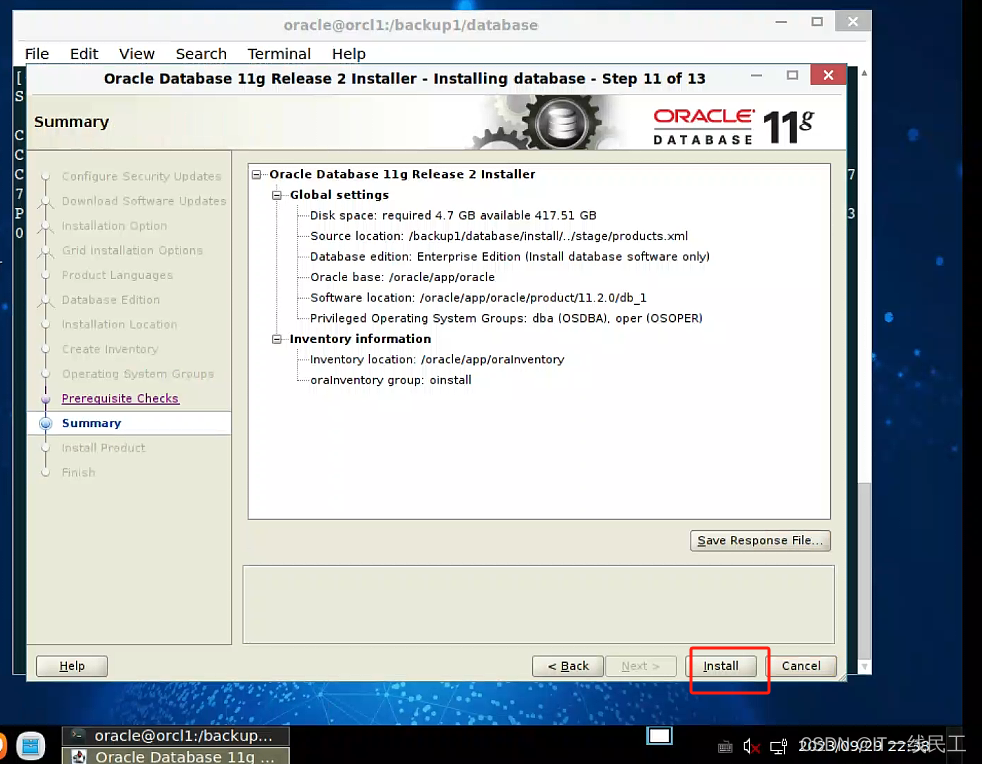Open the Terminal menu

point(279,54)
